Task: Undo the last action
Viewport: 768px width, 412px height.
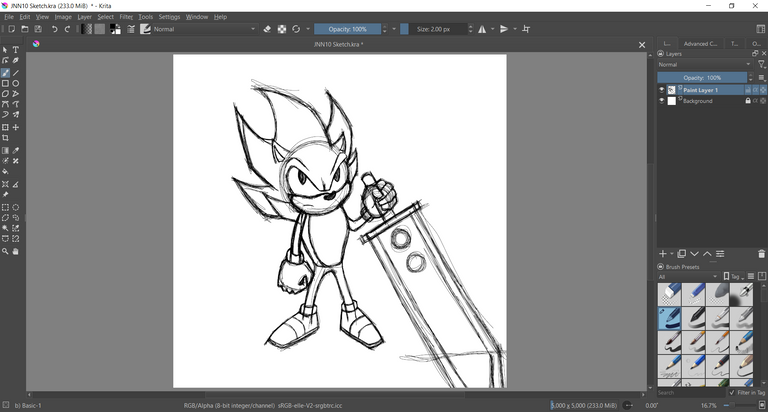Action: pyautogui.click(x=55, y=29)
